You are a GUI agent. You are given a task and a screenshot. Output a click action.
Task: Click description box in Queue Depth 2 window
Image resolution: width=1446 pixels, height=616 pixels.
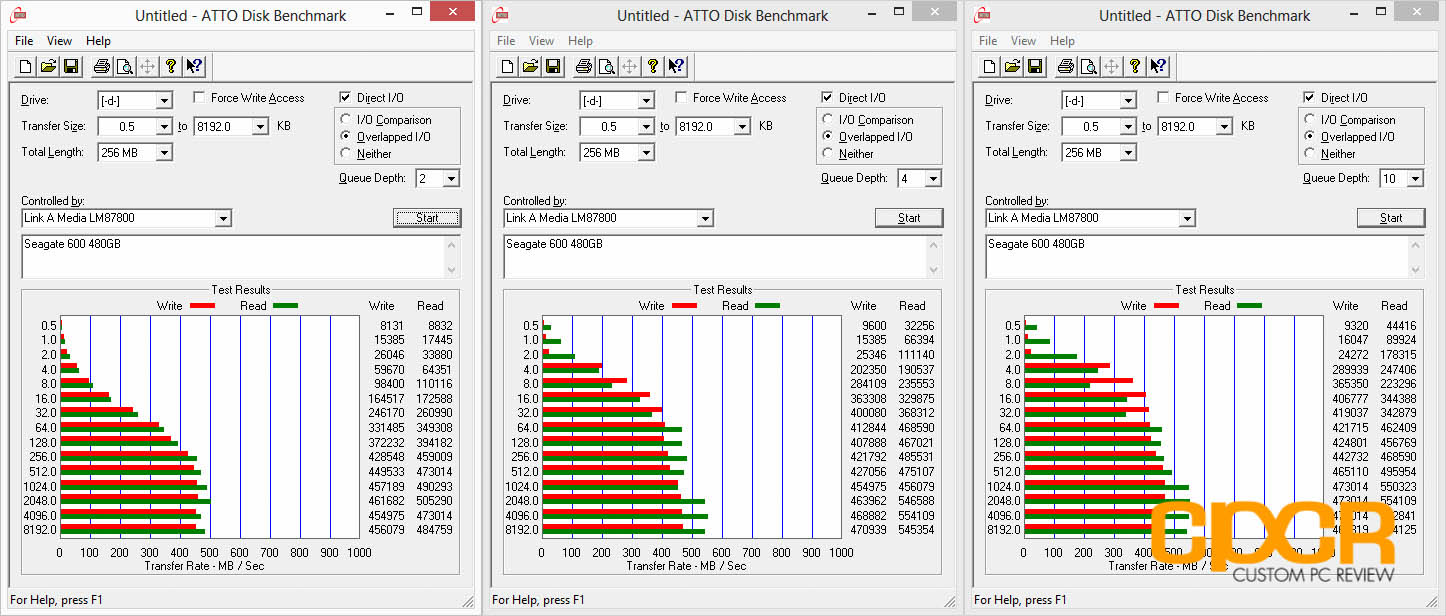(x=241, y=257)
